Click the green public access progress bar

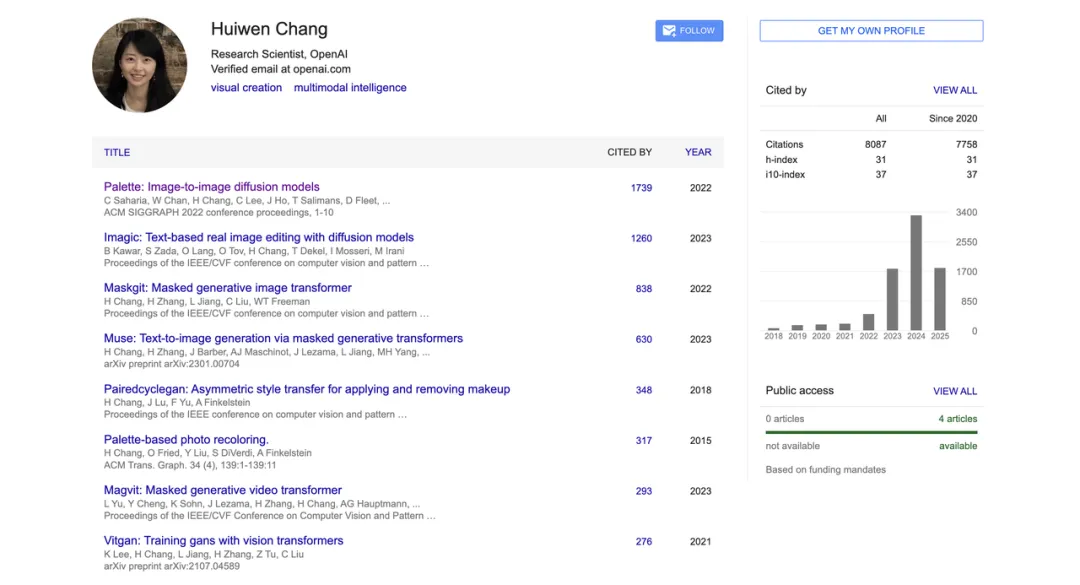click(871, 432)
